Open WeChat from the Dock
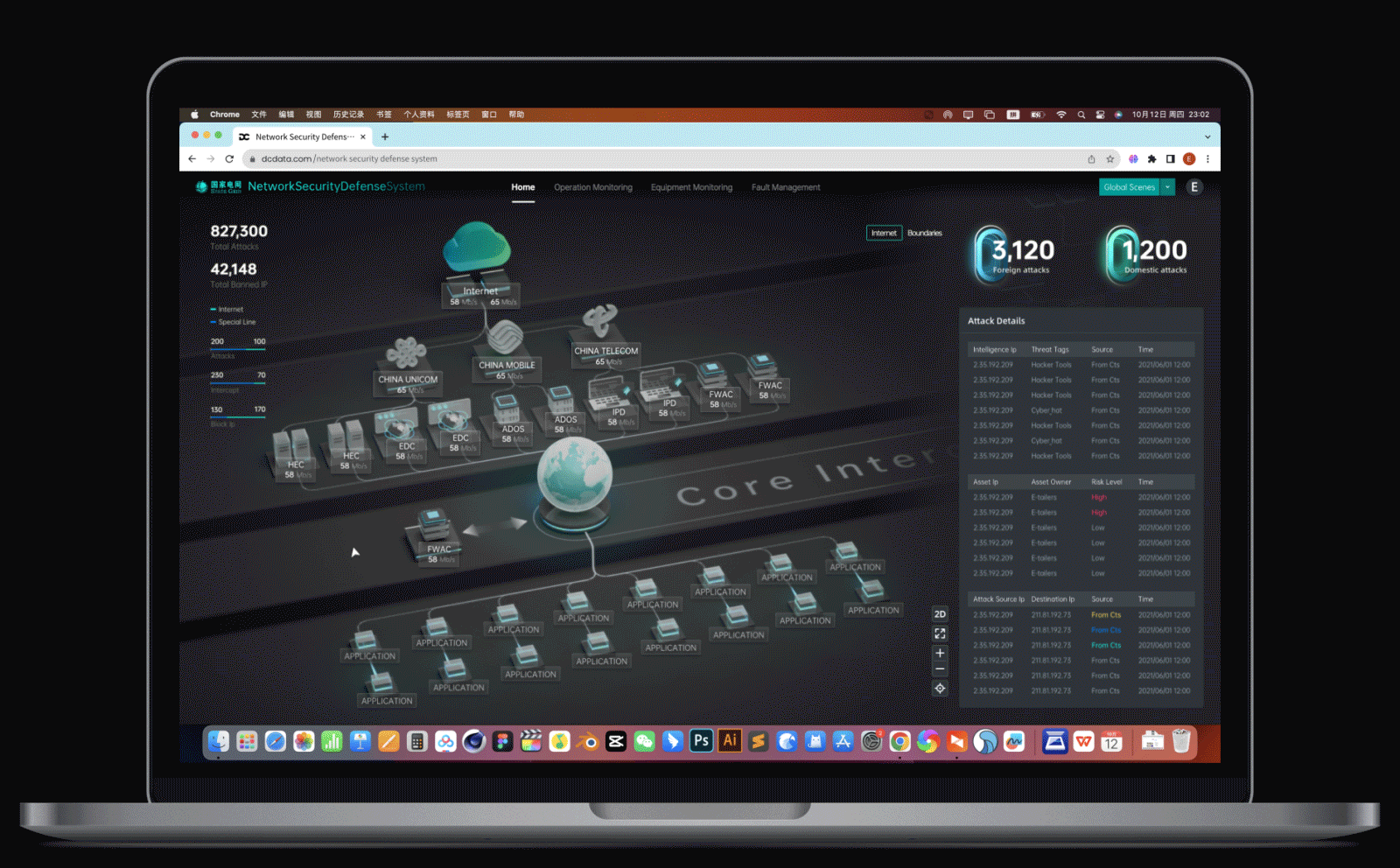The image size is (1400, 868). pyautogui.click(x=644, y=742)
